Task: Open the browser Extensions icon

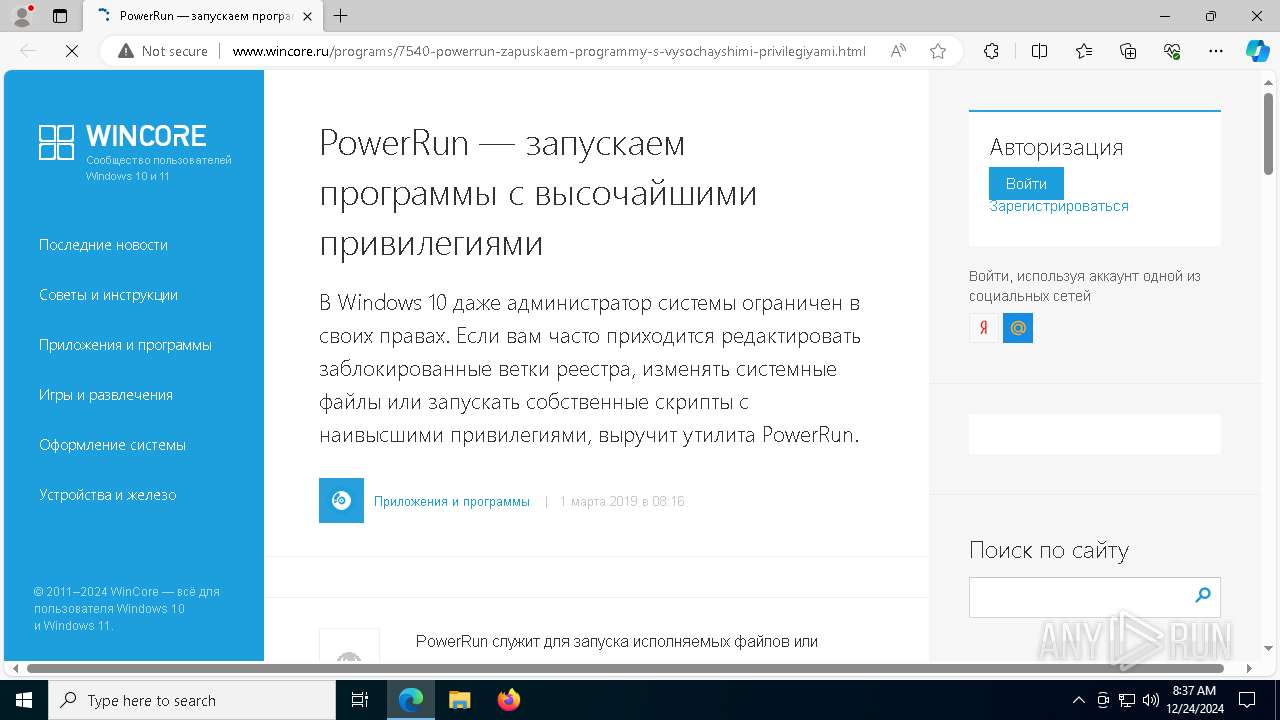Action: pyautogui.click(x=991, y=51)
